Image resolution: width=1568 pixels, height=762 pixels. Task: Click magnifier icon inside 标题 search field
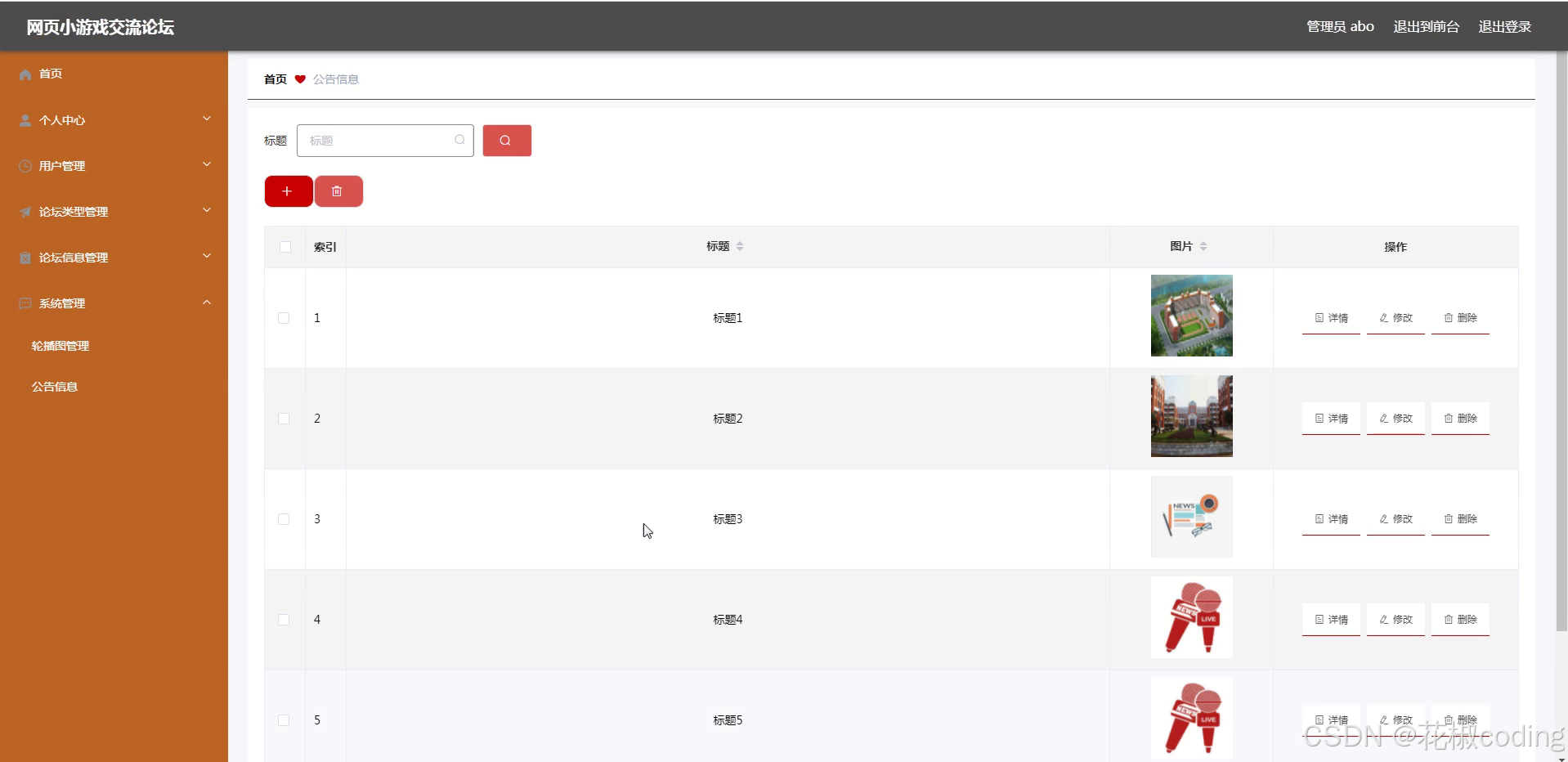(459, 140)
